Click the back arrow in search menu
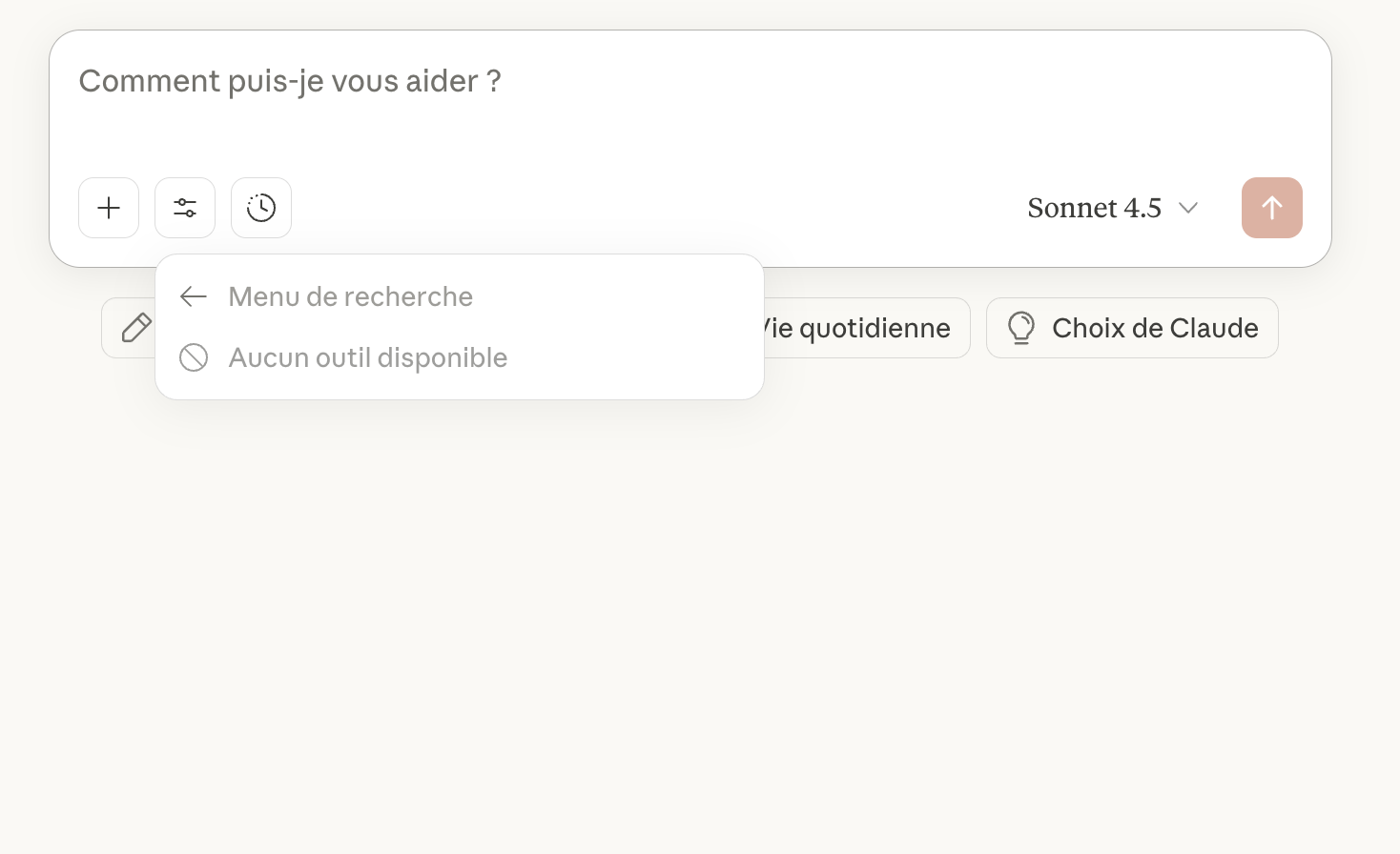The height and width of the screenshot is (854, 1400). (x=194, y=296)
